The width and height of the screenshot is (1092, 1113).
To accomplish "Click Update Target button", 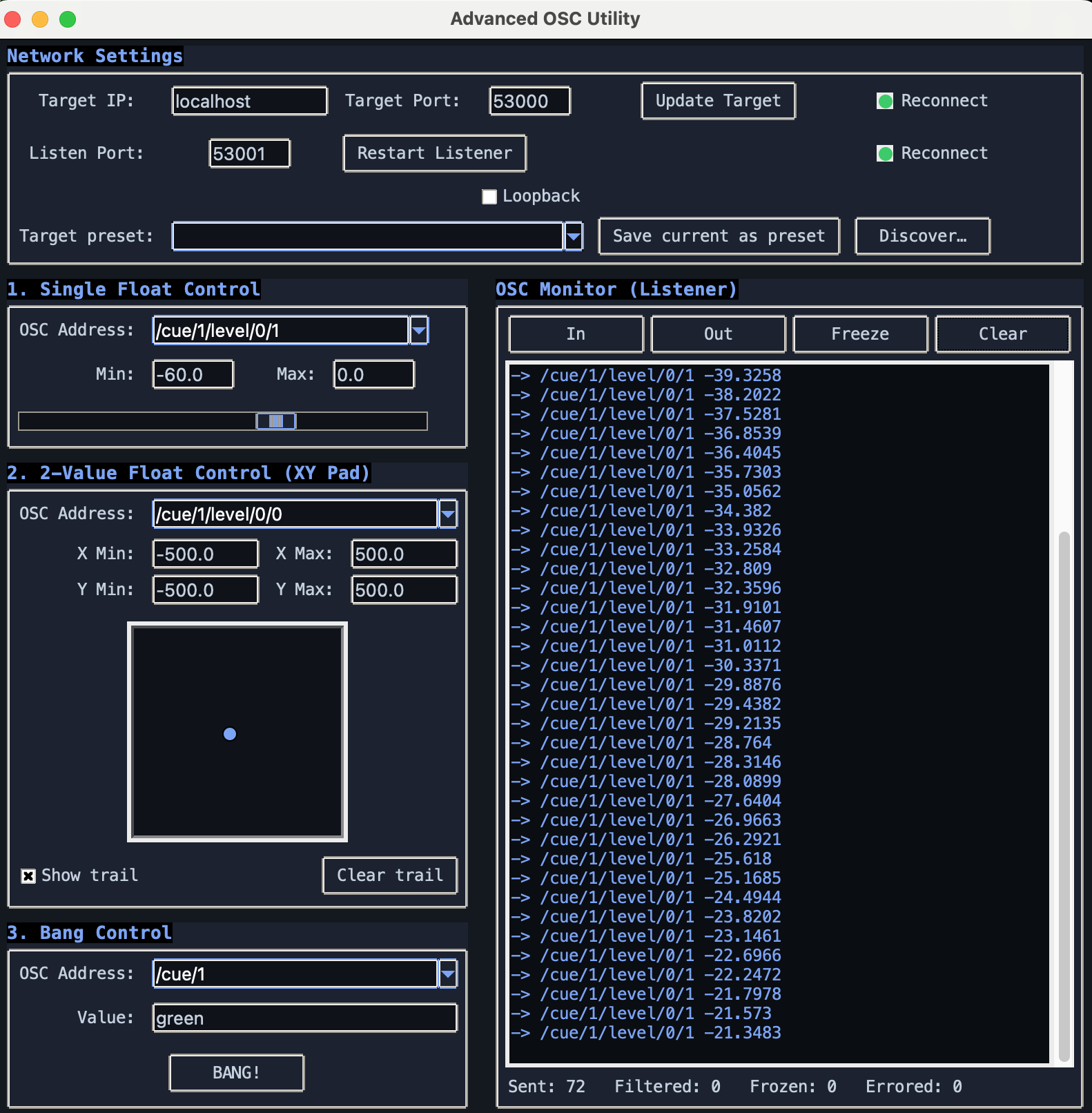I will tap(719, 101).
